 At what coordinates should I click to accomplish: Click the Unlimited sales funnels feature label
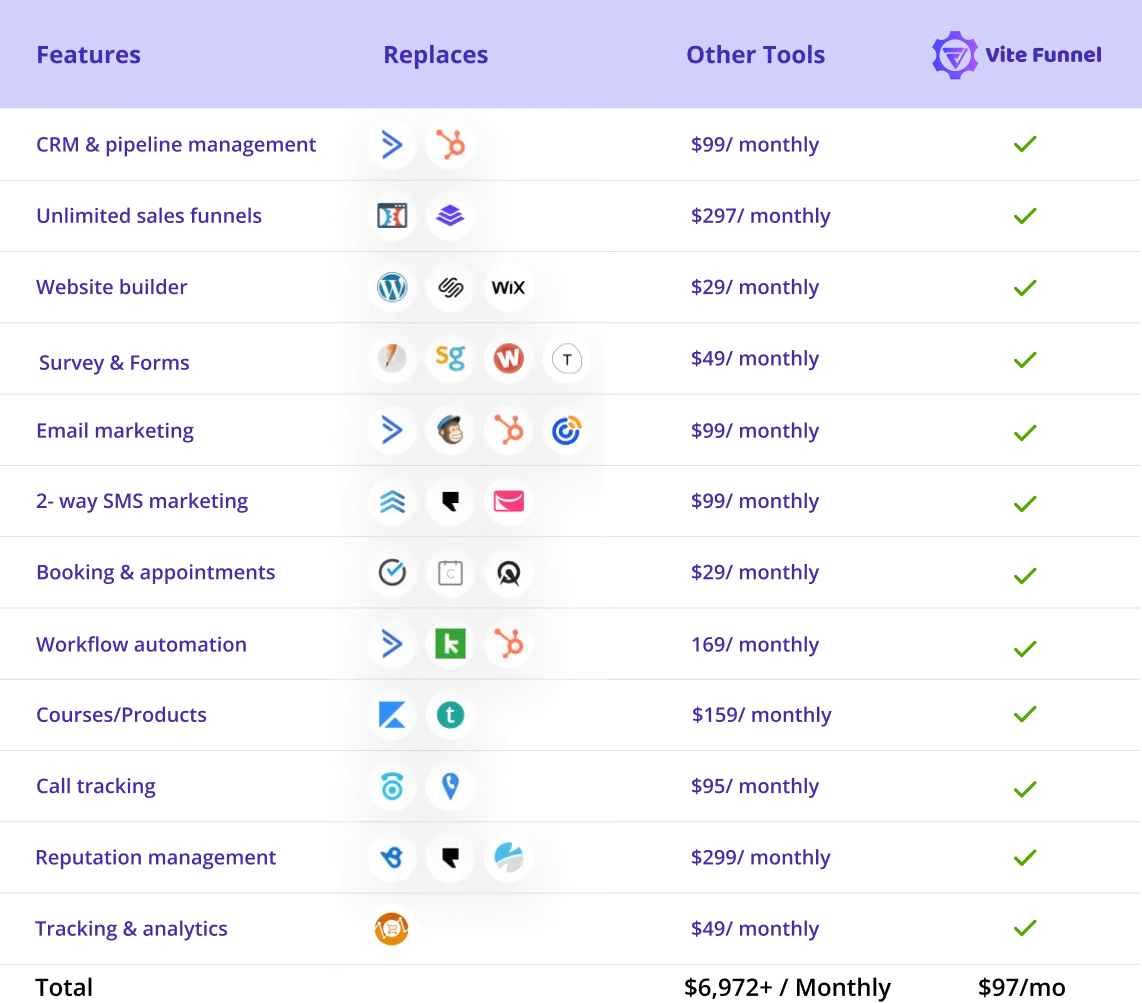[x=149, y=216]
